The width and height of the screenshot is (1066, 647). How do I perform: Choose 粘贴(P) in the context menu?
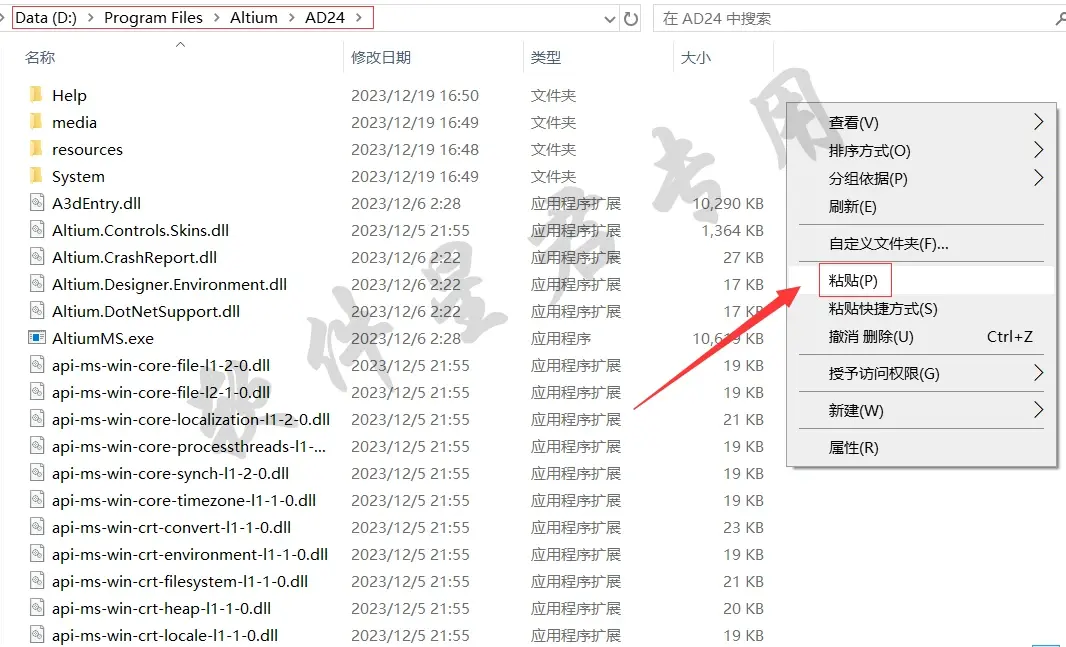pyautogui.click(x=921, y=280)
